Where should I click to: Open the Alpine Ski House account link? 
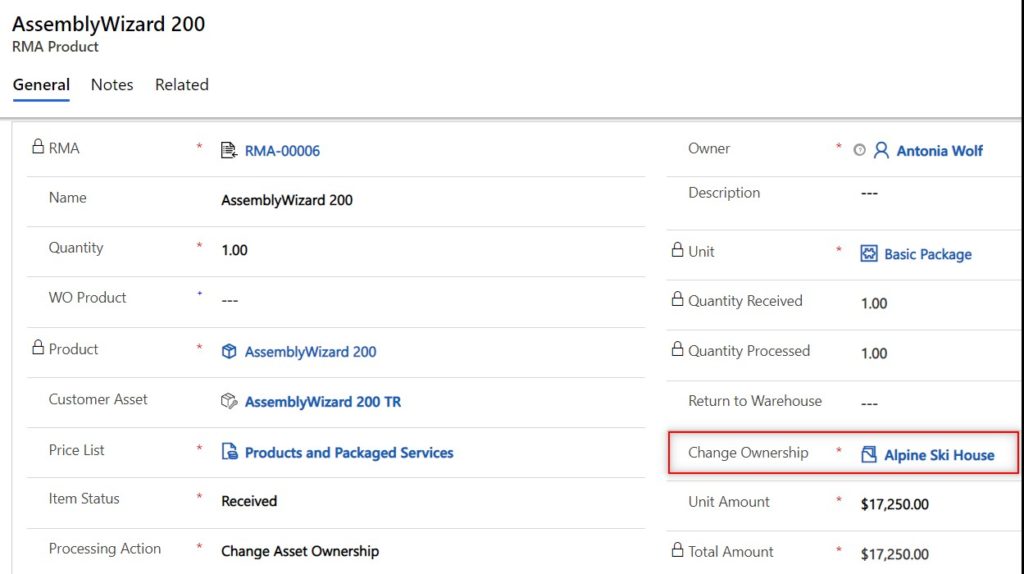[939, 455]
